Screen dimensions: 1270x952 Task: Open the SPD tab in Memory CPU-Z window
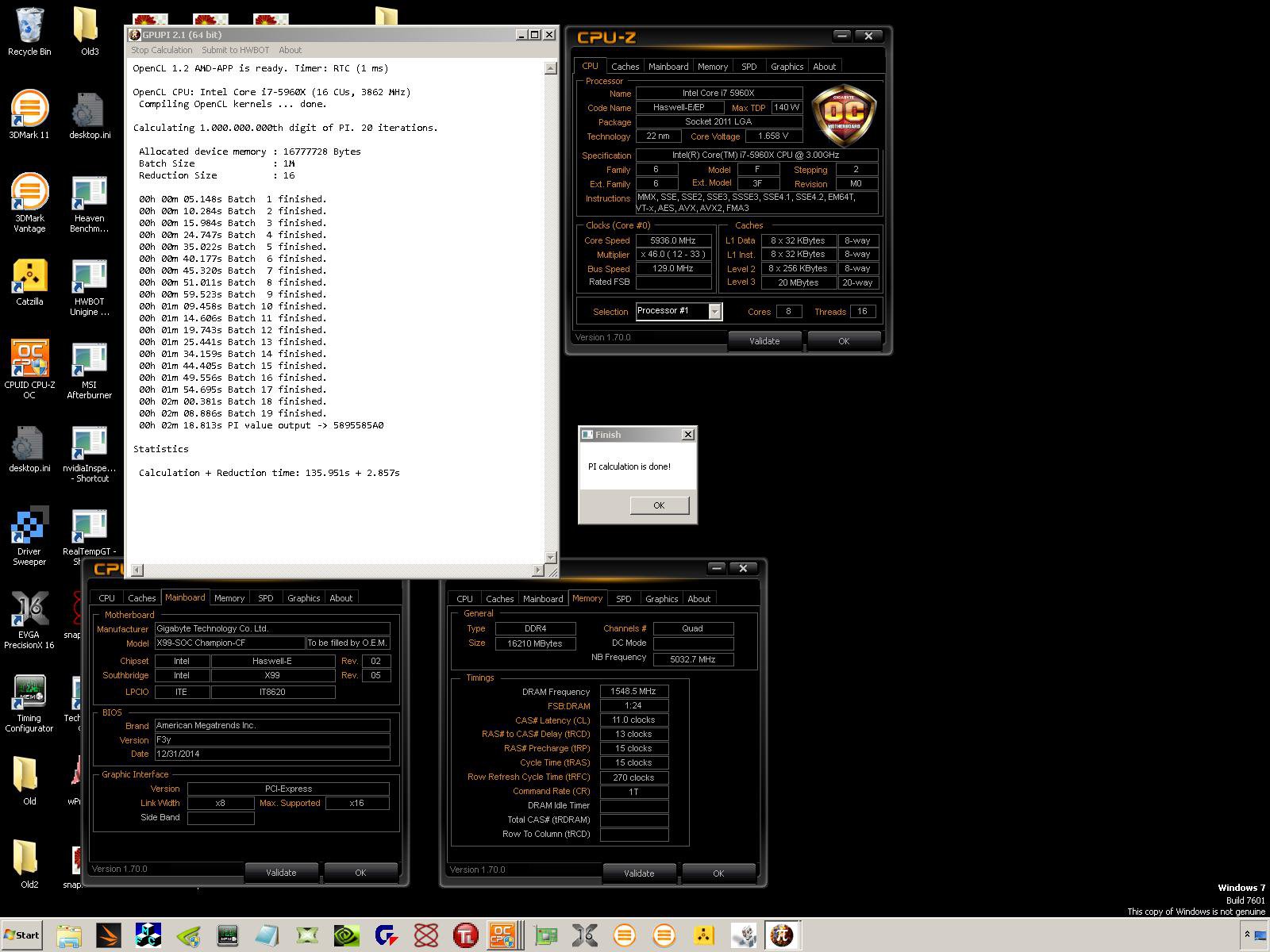623,599
